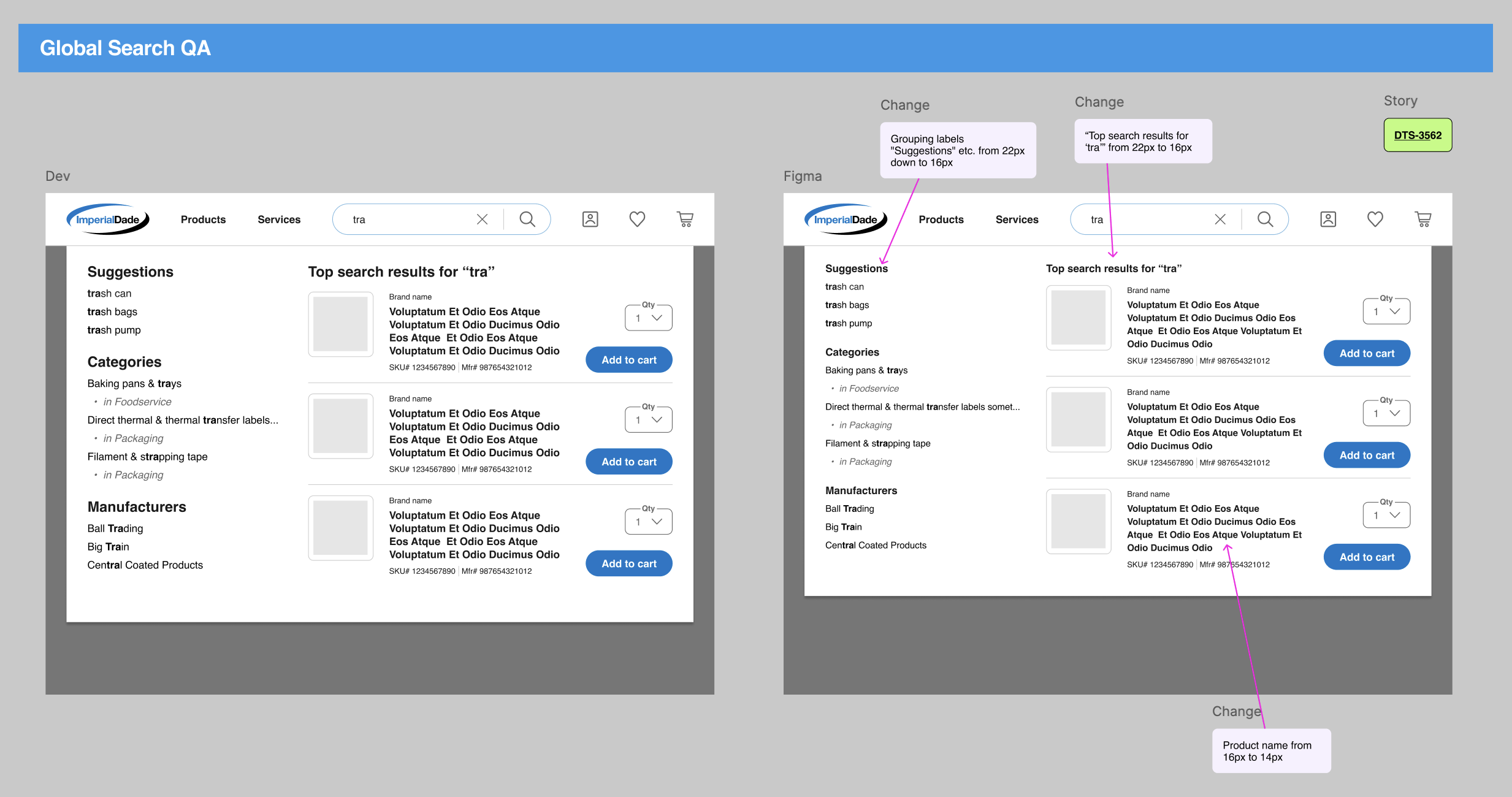Viewport: 1512px width, 797px height.
Task: Click first product thumbnail in Dev results
Action: pos(340,324)
